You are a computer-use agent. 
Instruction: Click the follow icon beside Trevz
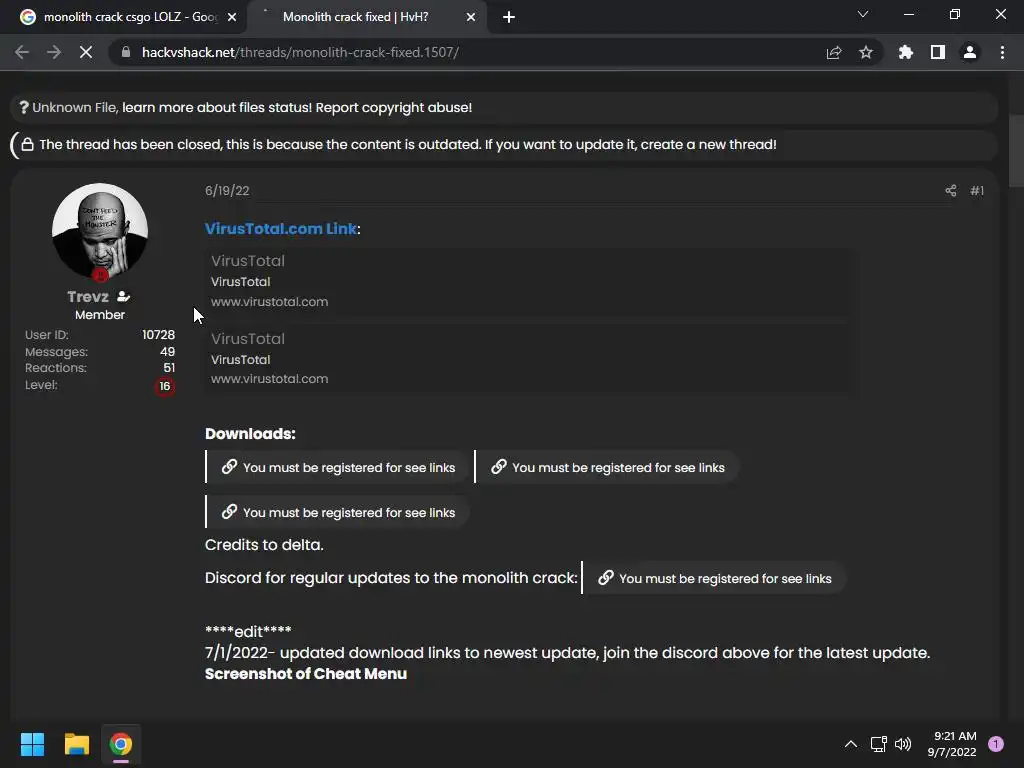(x=123, y=296)
